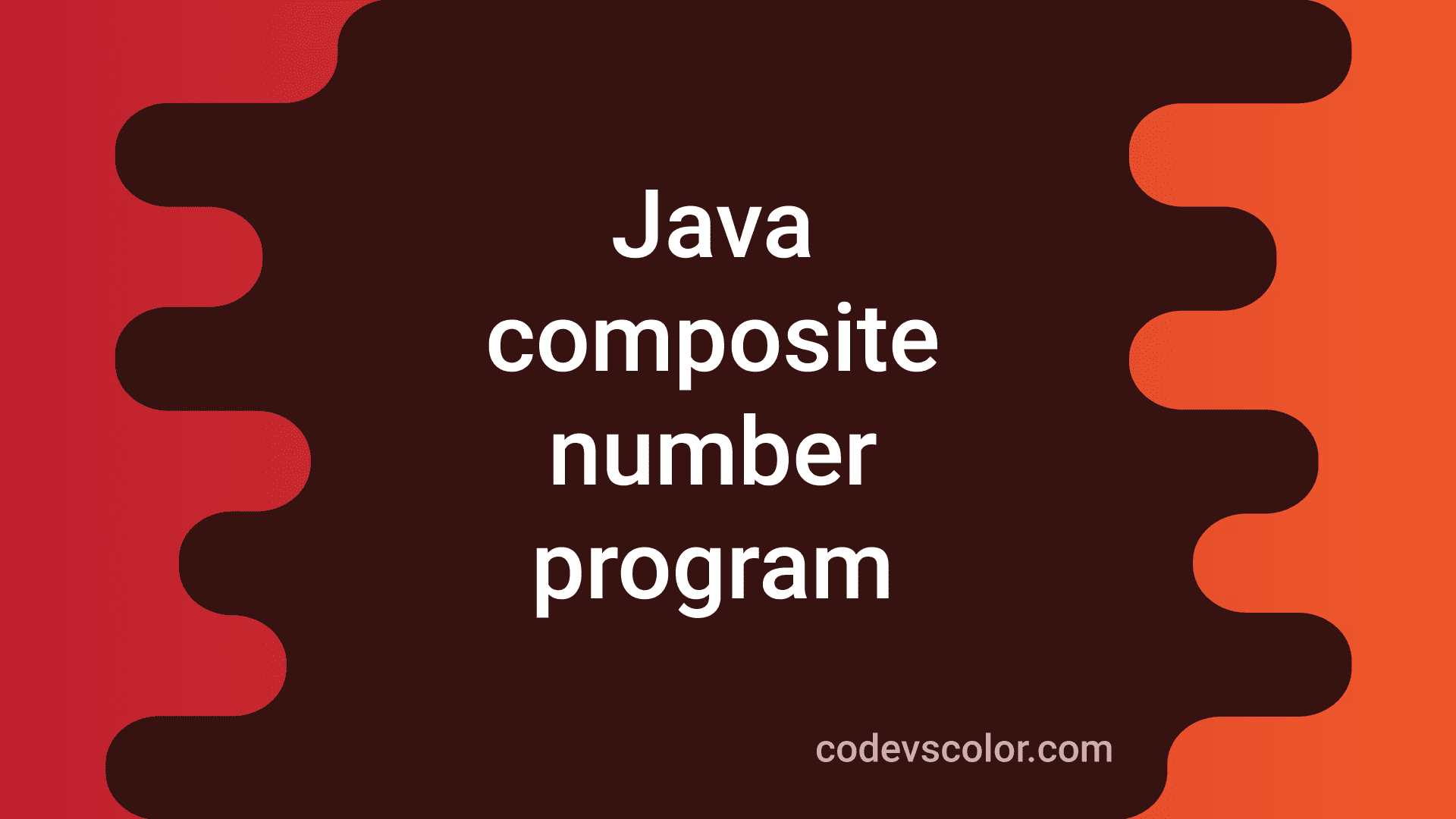Click the dark center blob shape
The image size is (1456, 819).
[728, 410]
